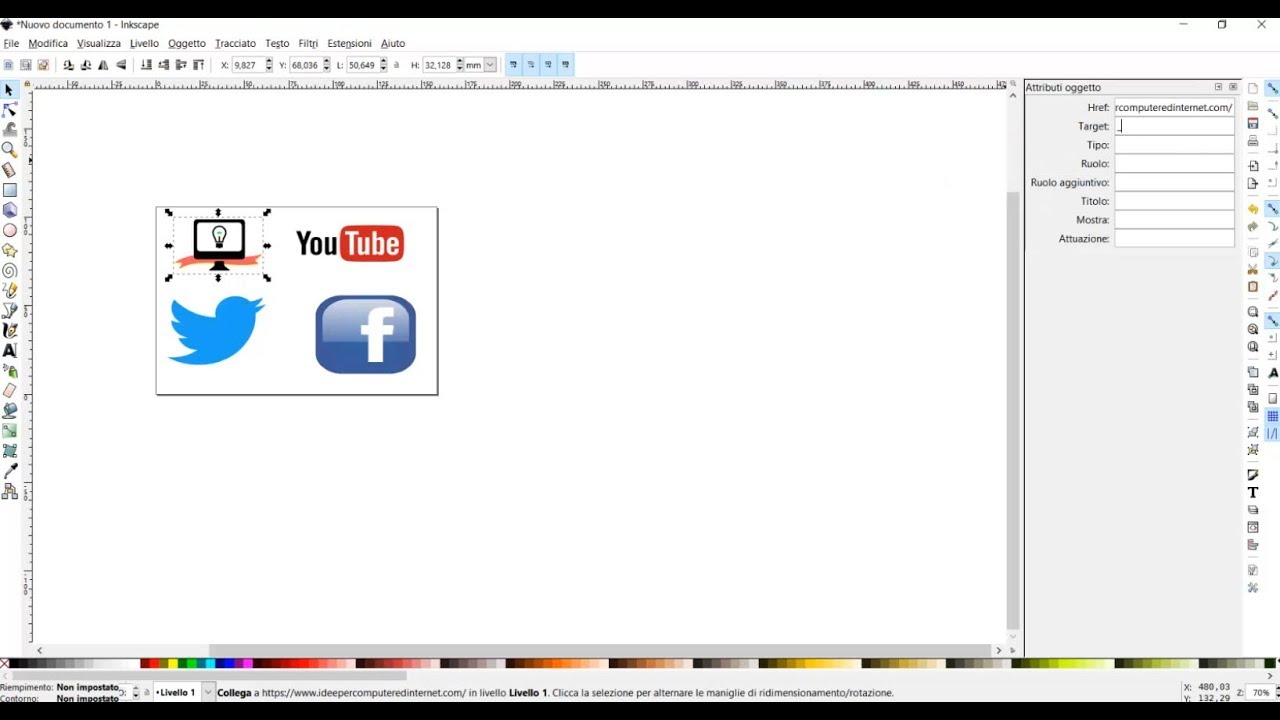The height and width of the screenshot is (720, 1280).
Task: Open the File menu
Action: pyautogui.click(x=11, y=44)
